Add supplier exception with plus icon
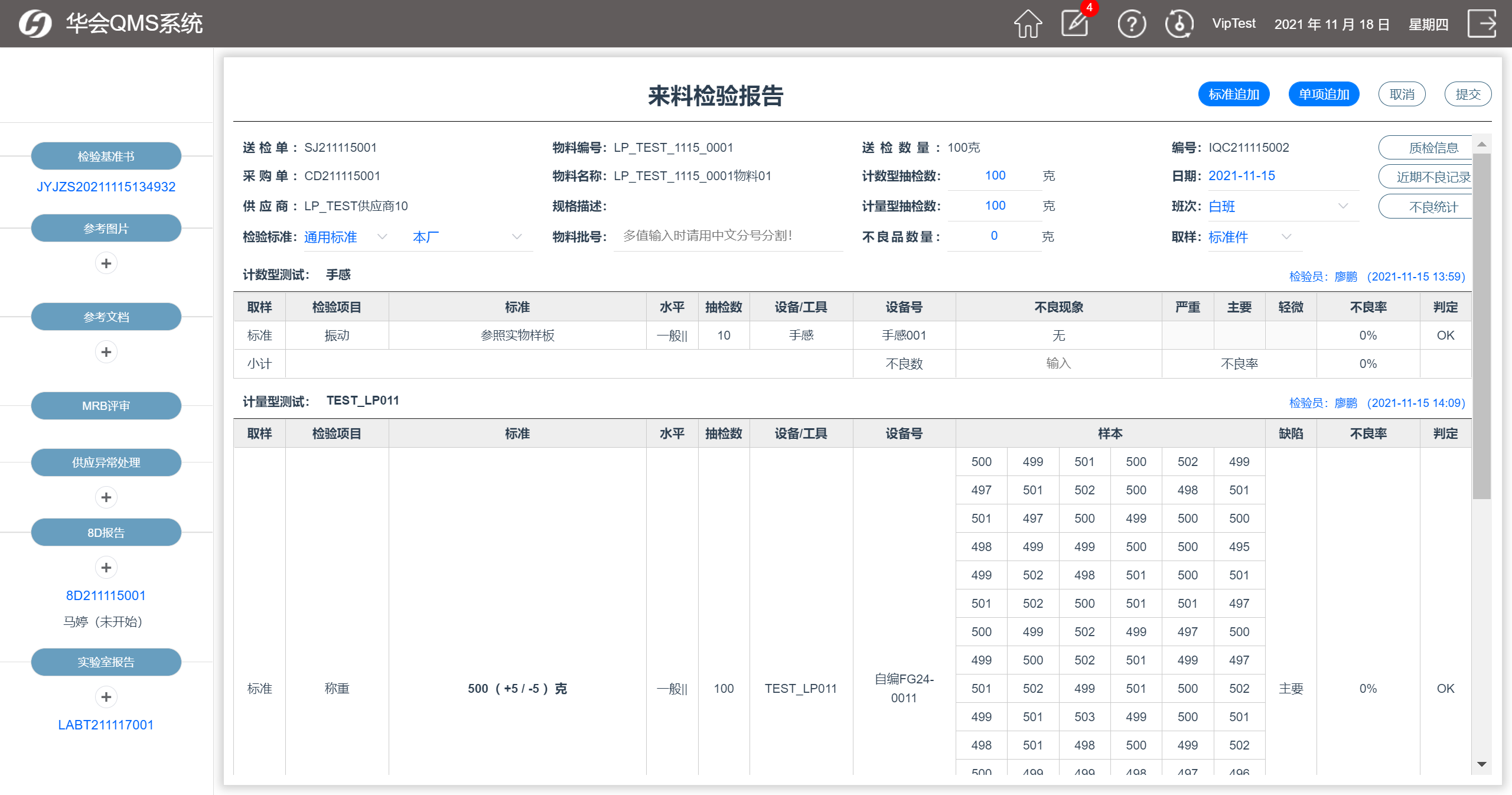 [106, 498]
